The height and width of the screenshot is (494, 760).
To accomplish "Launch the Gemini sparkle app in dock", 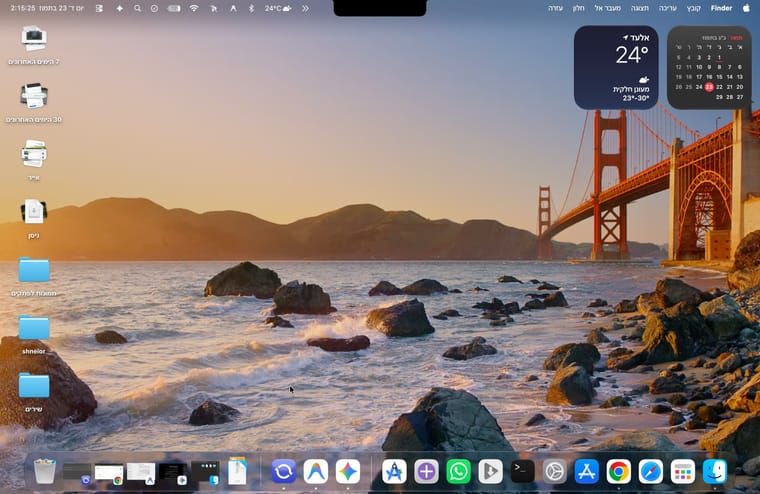I will [348, 471].
